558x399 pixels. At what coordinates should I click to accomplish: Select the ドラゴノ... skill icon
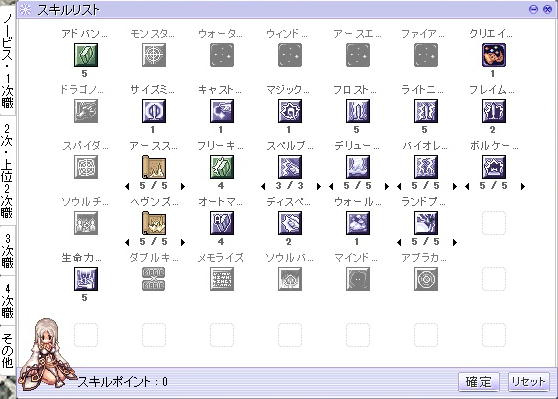click(86, 111)
